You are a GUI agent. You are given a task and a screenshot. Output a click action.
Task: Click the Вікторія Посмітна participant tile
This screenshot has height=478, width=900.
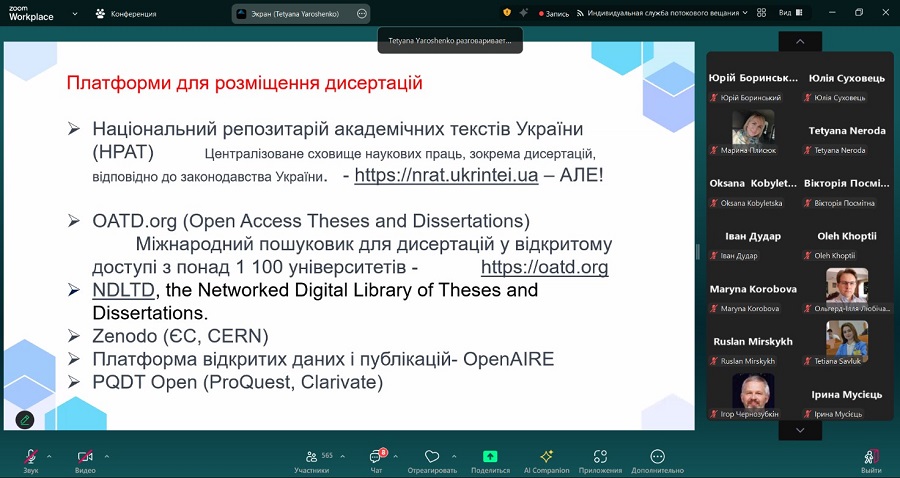coord(847,184)
